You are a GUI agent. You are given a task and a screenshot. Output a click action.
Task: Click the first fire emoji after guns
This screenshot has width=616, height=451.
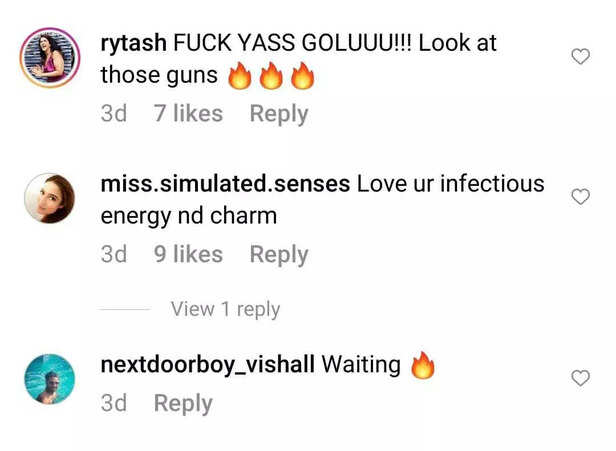(240, 75)
